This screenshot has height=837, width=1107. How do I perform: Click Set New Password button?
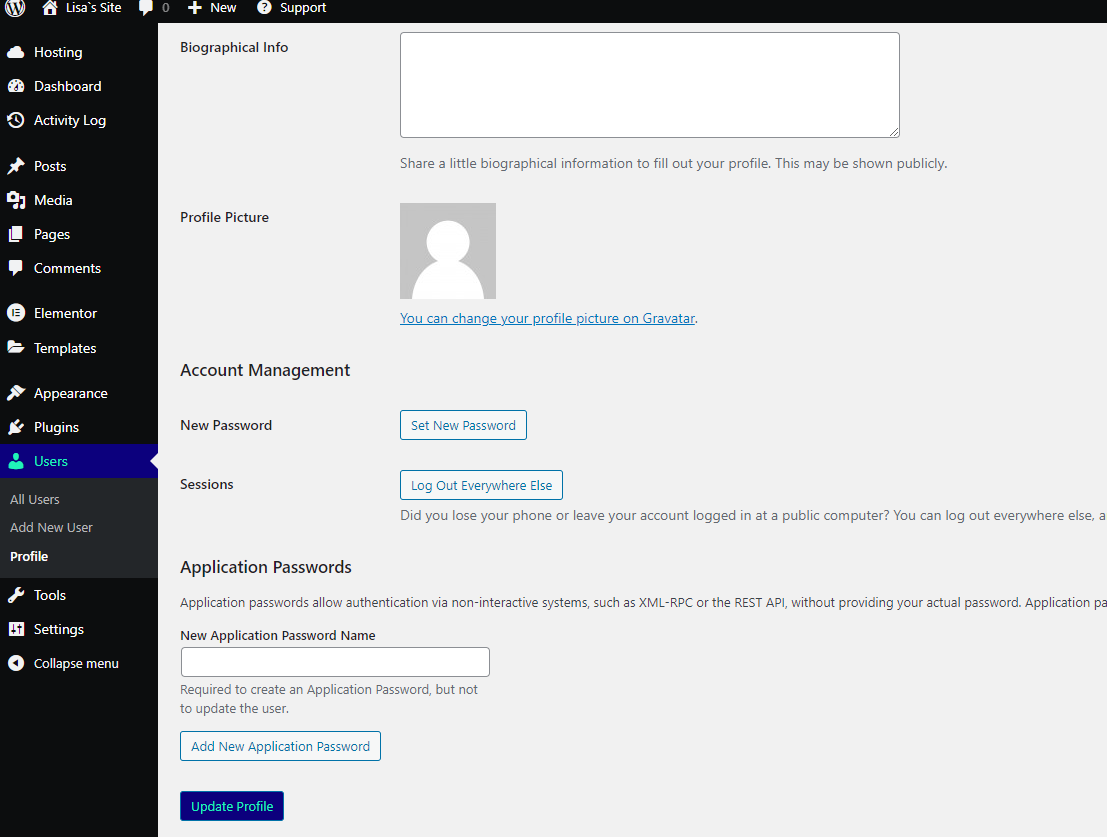pyautogui.click(x=463, y=425)
